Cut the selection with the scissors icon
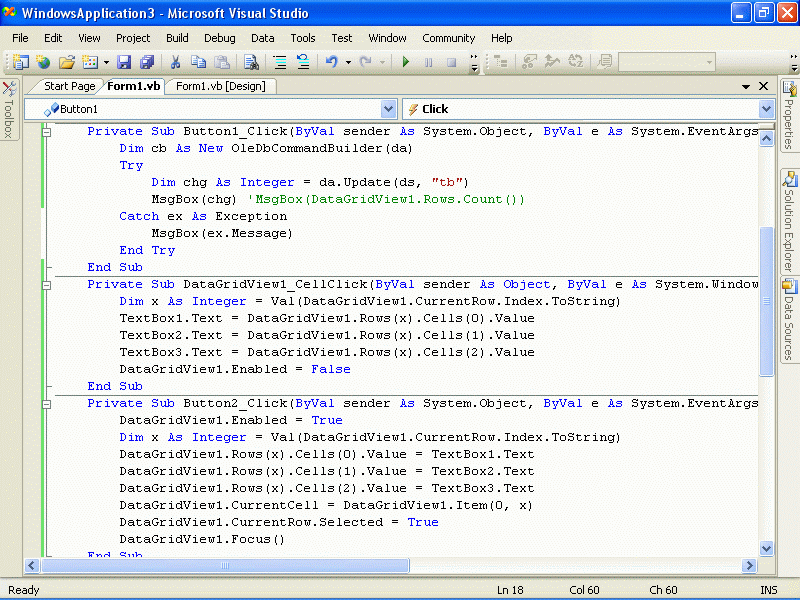800x600 pixels. (175, 62)
